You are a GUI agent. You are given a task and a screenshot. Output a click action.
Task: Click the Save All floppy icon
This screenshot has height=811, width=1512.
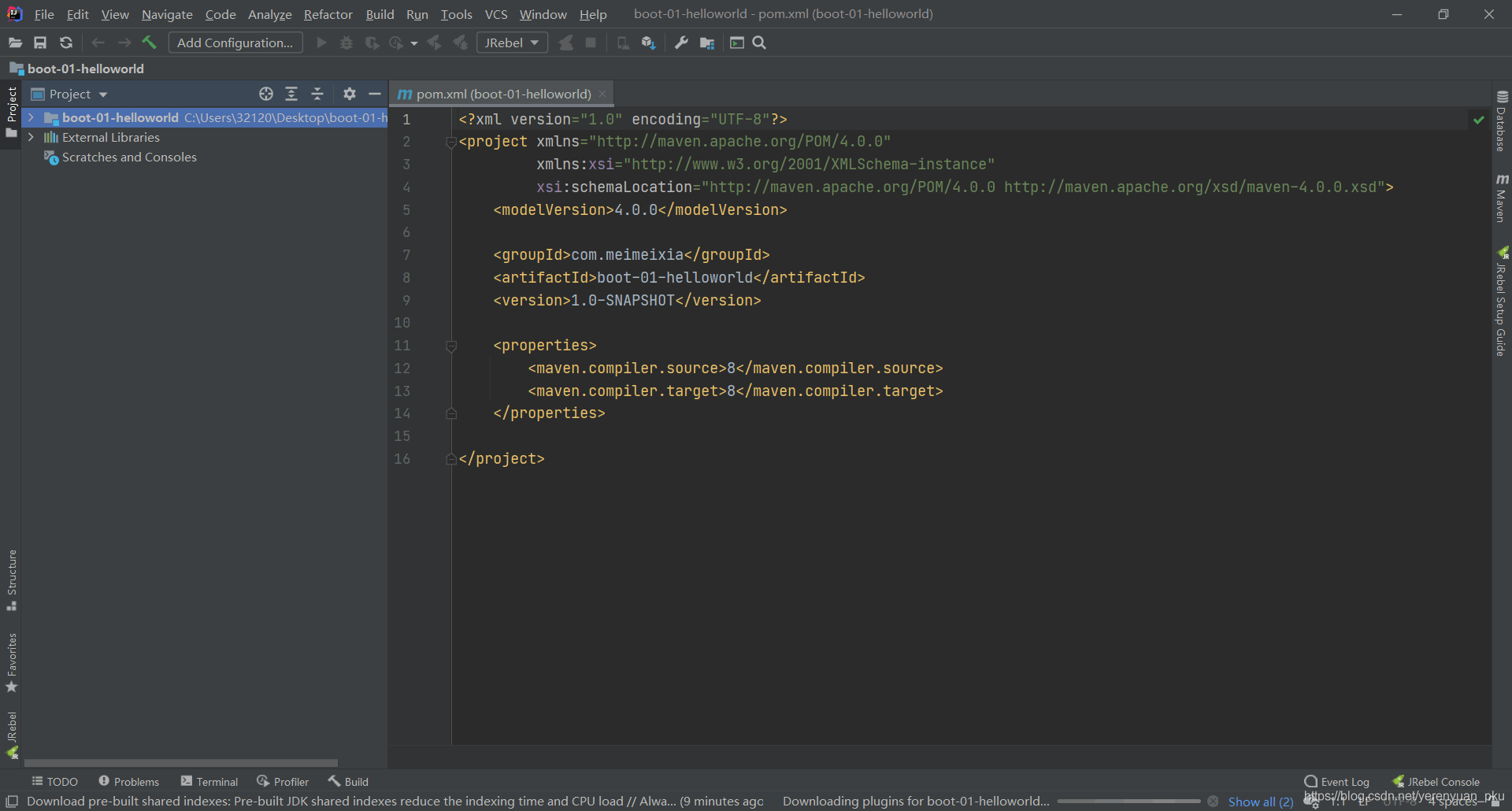(40, 43)
